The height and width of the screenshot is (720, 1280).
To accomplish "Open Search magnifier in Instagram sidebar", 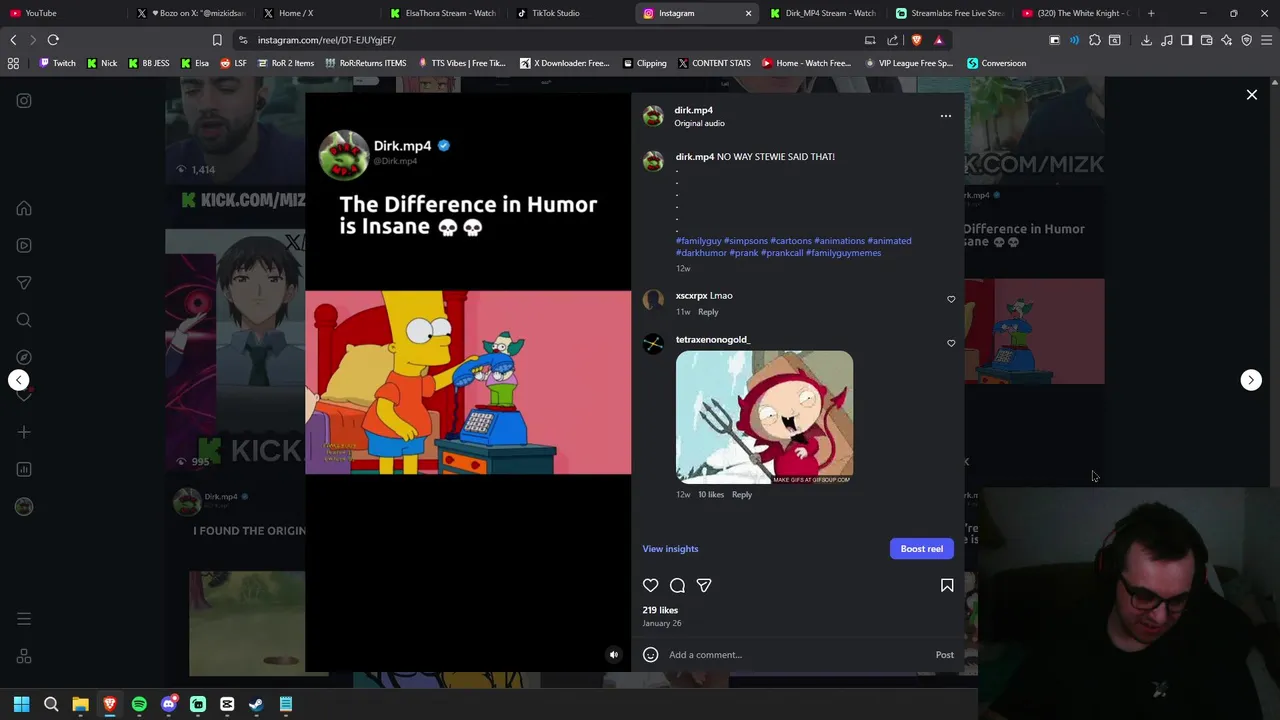I will [x=24, y=320].
